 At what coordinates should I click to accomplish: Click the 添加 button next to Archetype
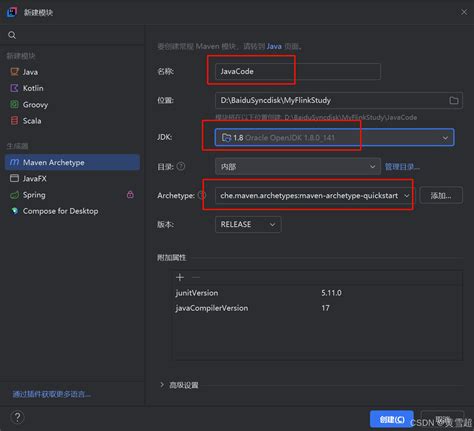click(441, 195)
